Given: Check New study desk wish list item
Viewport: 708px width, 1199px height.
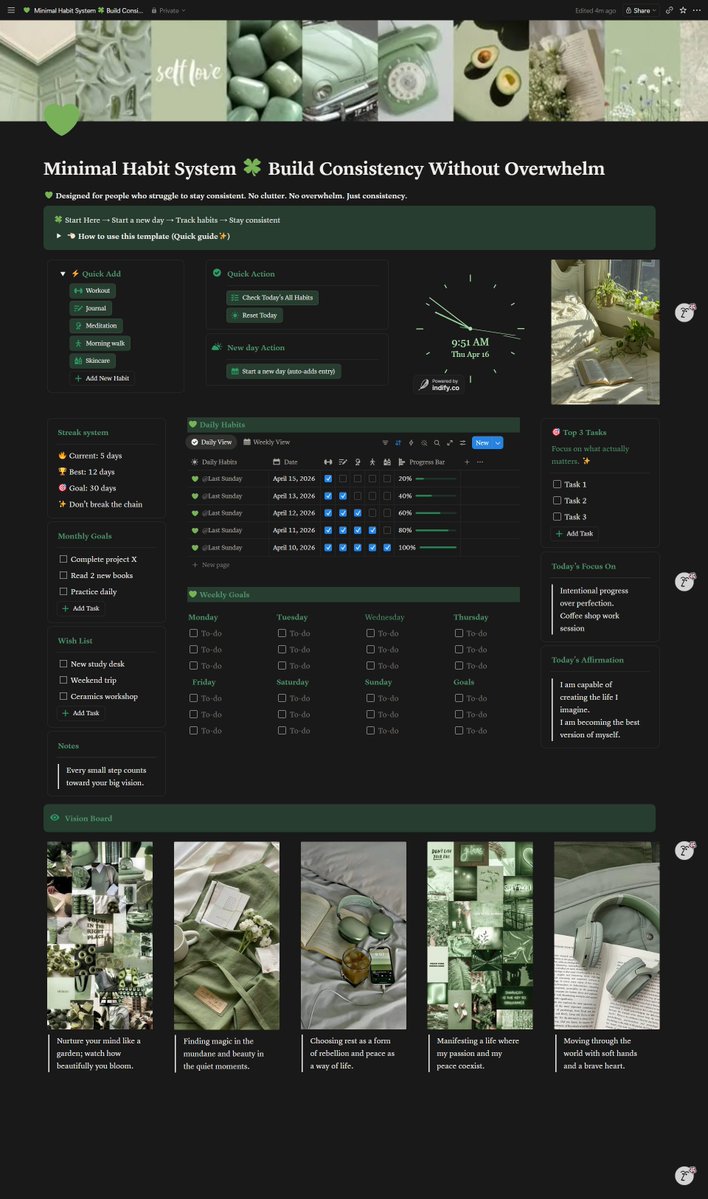Looking at the screenshot, I should [63, 664].
